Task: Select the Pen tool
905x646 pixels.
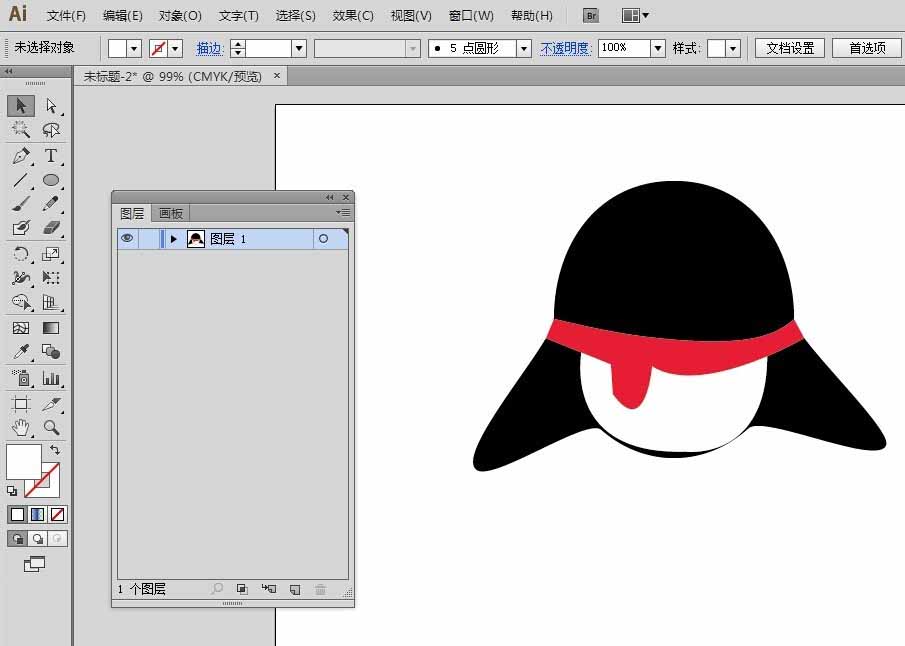Action: coord(21,156)
